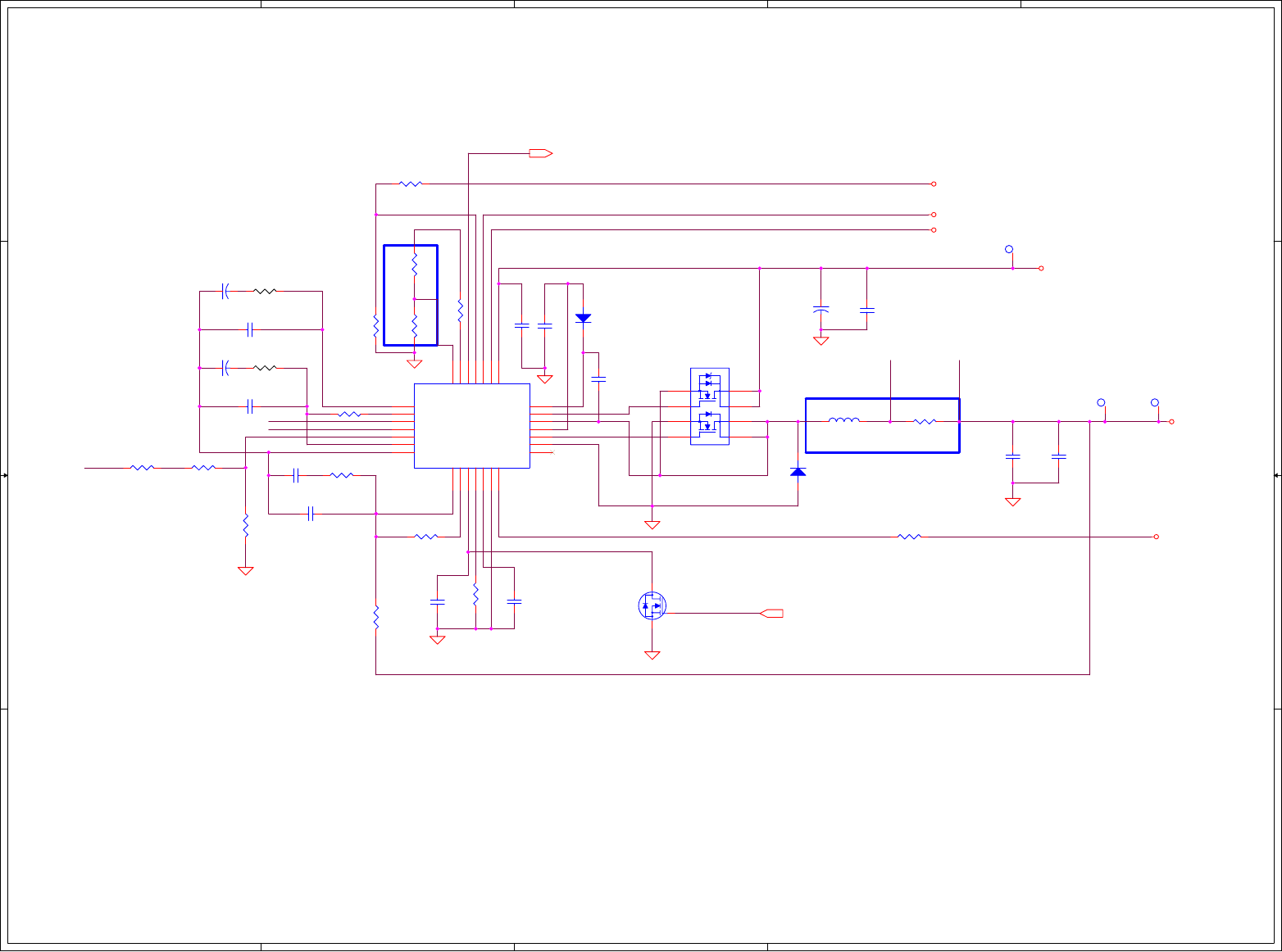
Task: Click the ground symbol under the output capacitors
Action: pyautogui.click(x=1013, y=501)
